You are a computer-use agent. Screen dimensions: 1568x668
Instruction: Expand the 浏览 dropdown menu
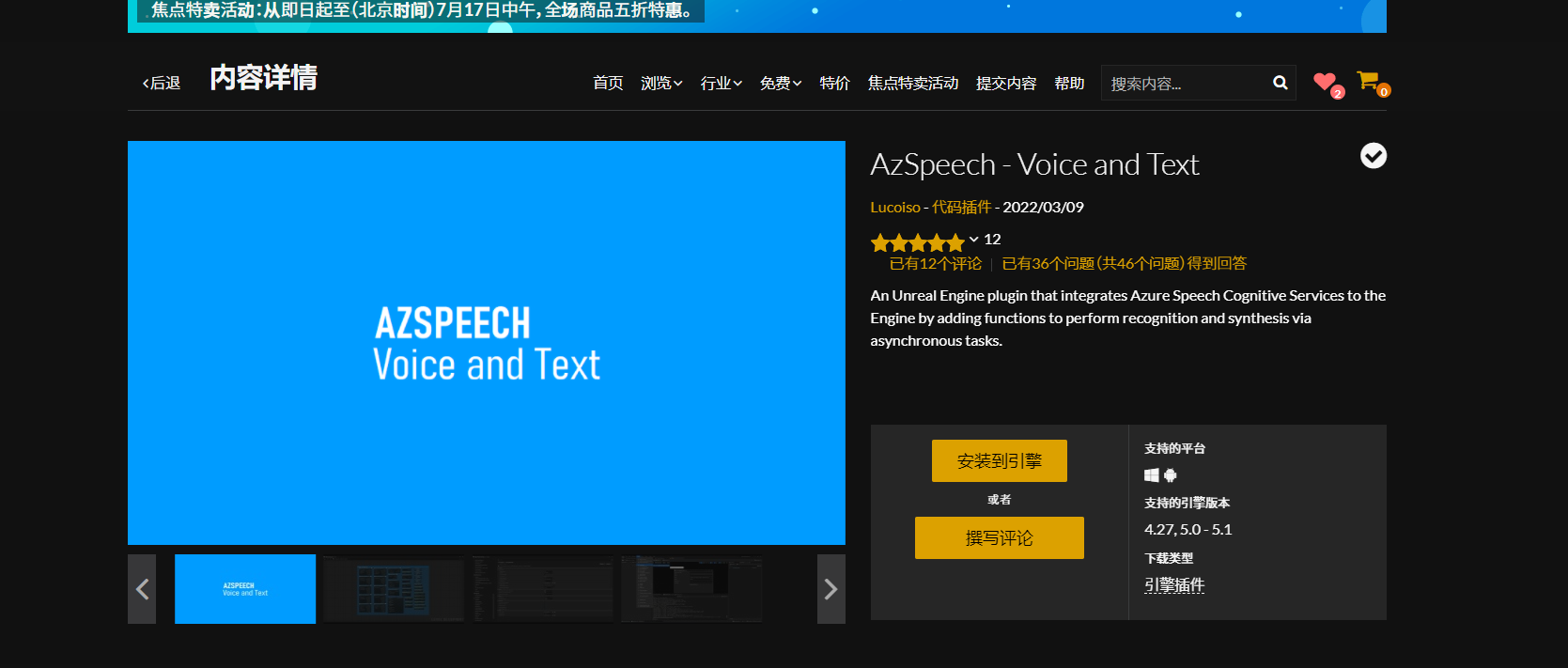[x=661, y=83]
